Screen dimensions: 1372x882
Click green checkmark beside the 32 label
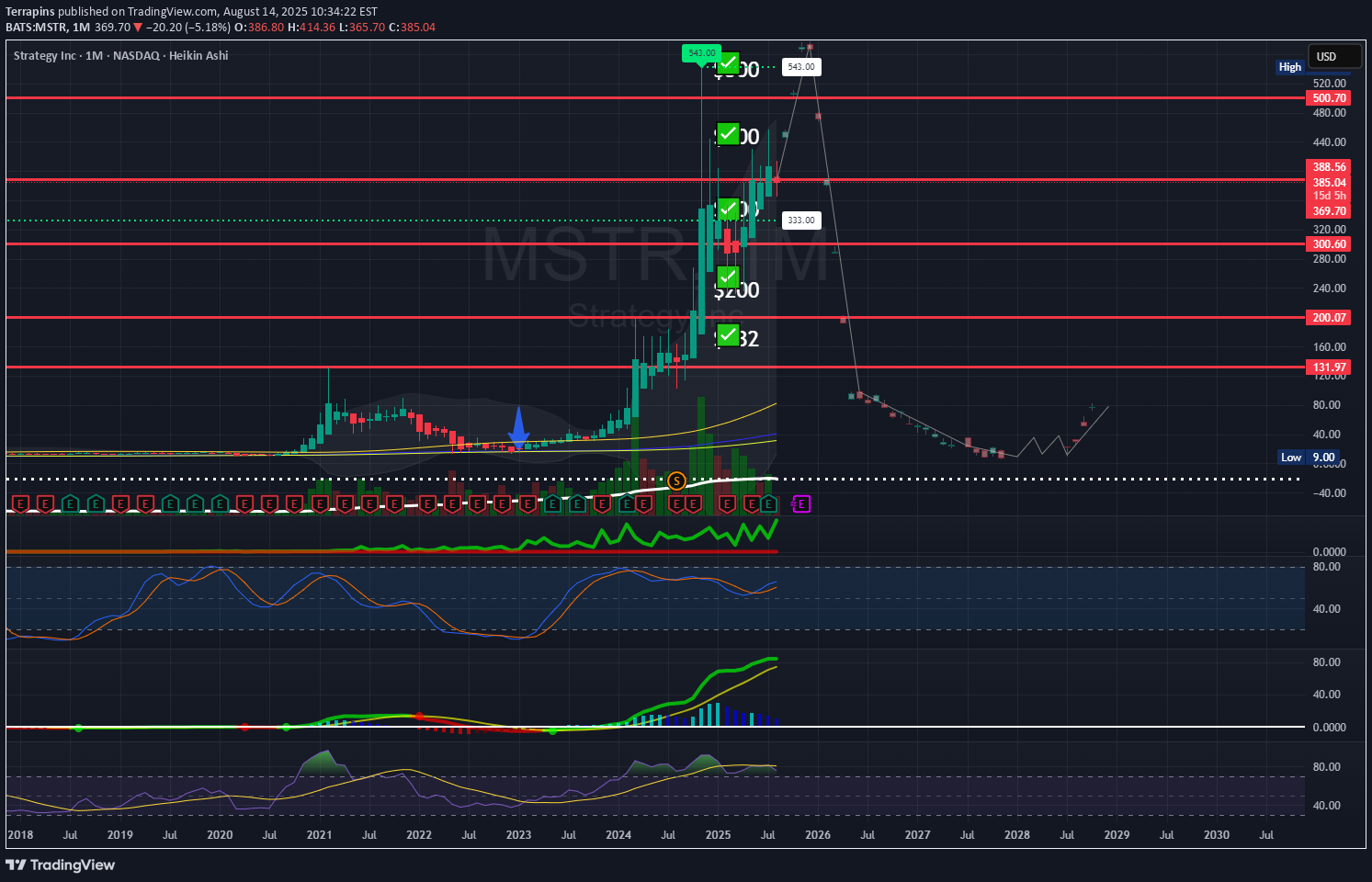click(728, 335)
